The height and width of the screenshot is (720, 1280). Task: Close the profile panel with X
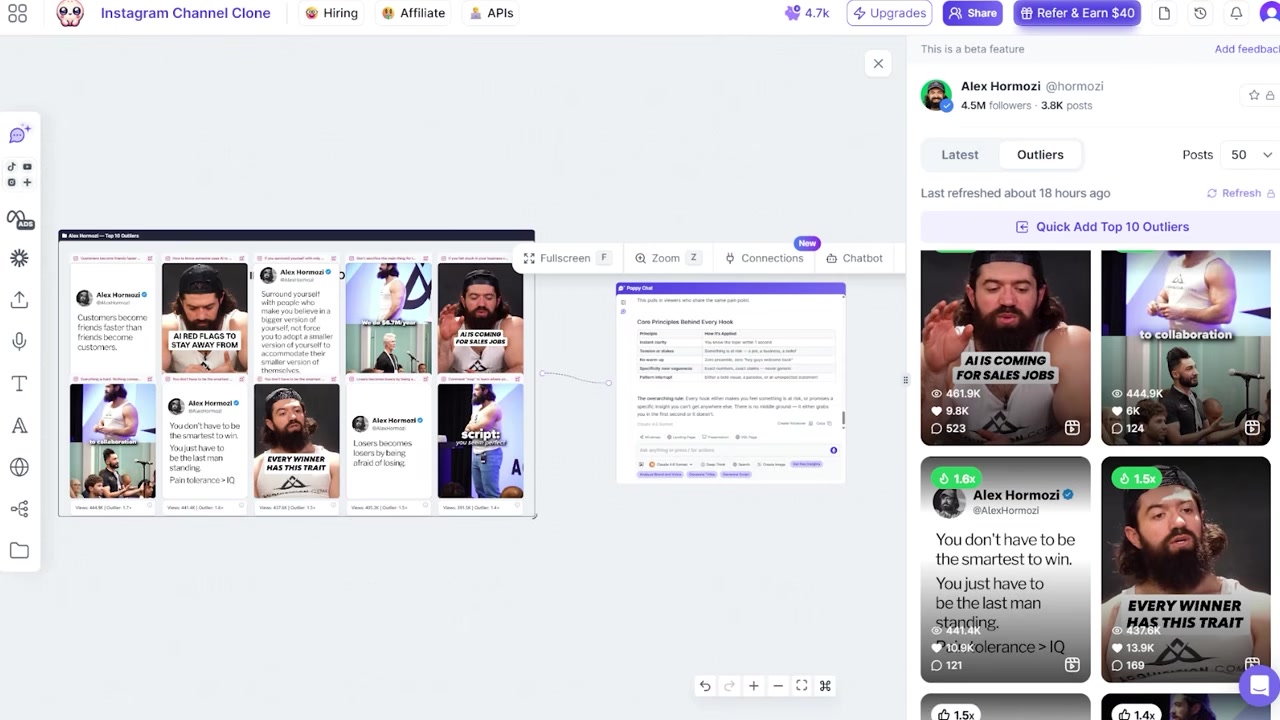tap(878, 64)
